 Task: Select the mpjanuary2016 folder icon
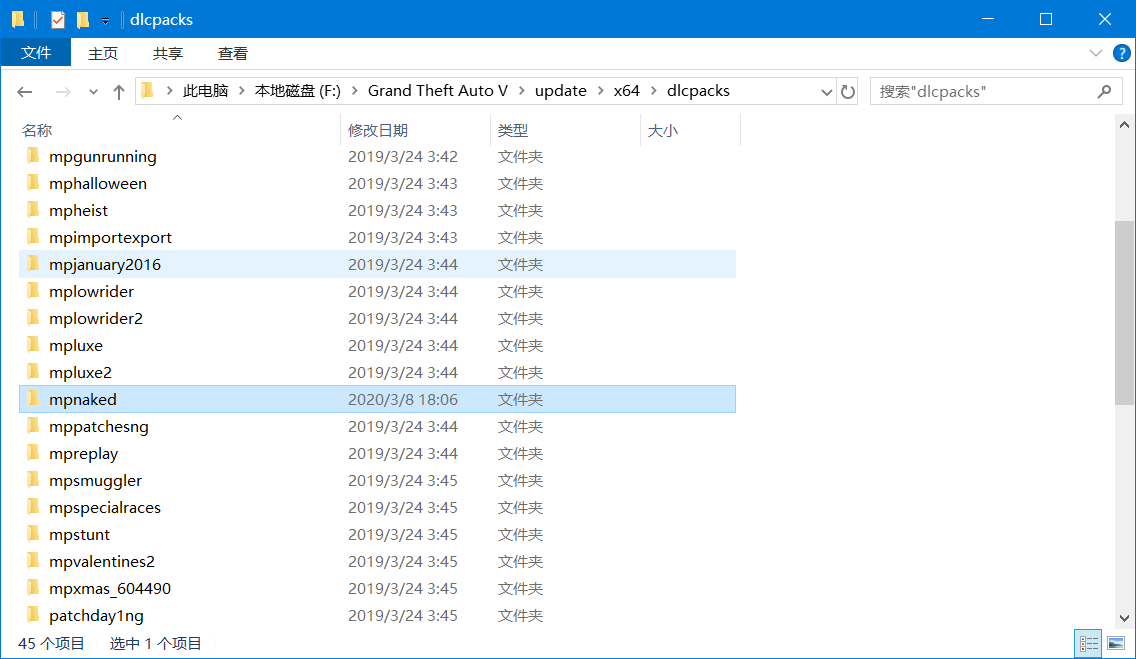point(33,264)
